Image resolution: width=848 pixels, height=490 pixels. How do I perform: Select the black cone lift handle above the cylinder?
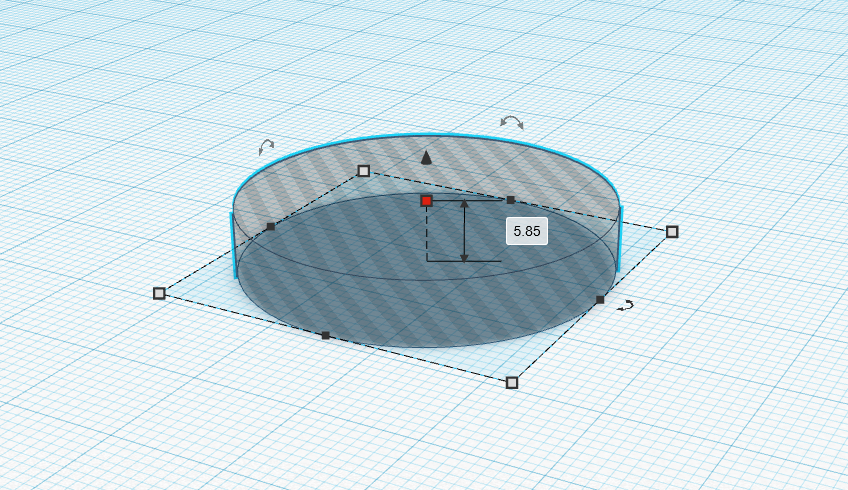[x=426, y=157]
